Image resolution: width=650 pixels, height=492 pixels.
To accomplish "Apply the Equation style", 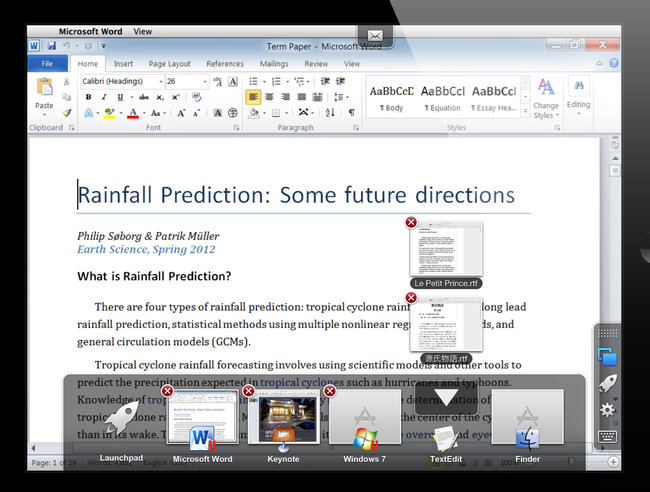I will pos(443,98).
